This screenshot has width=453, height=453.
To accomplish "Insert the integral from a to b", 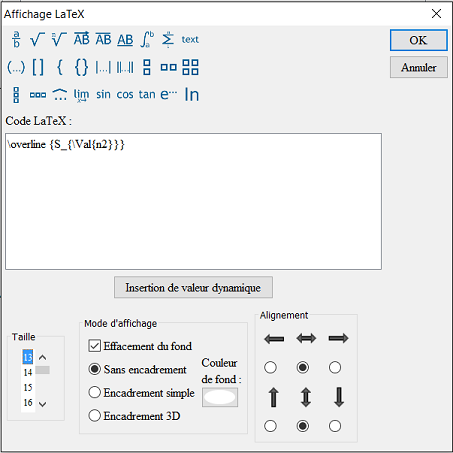I will [147, 39].
